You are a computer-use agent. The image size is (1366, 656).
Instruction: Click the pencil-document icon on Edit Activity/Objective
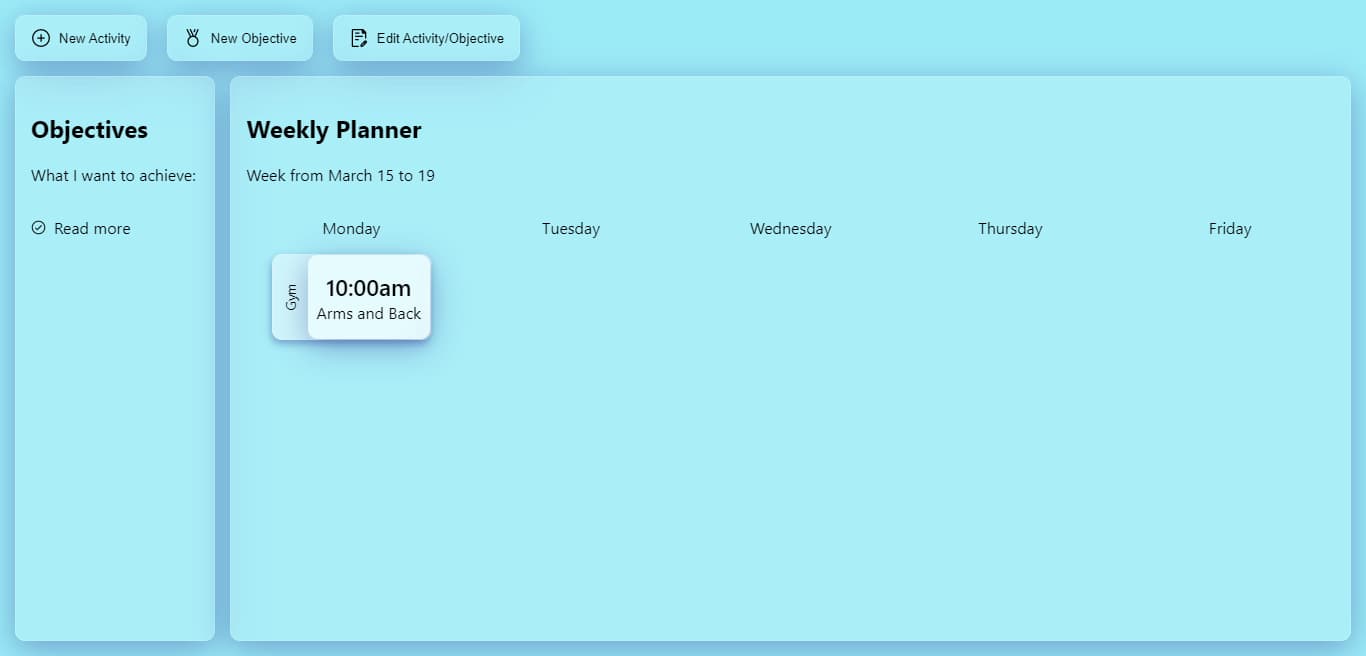(359, 38)
